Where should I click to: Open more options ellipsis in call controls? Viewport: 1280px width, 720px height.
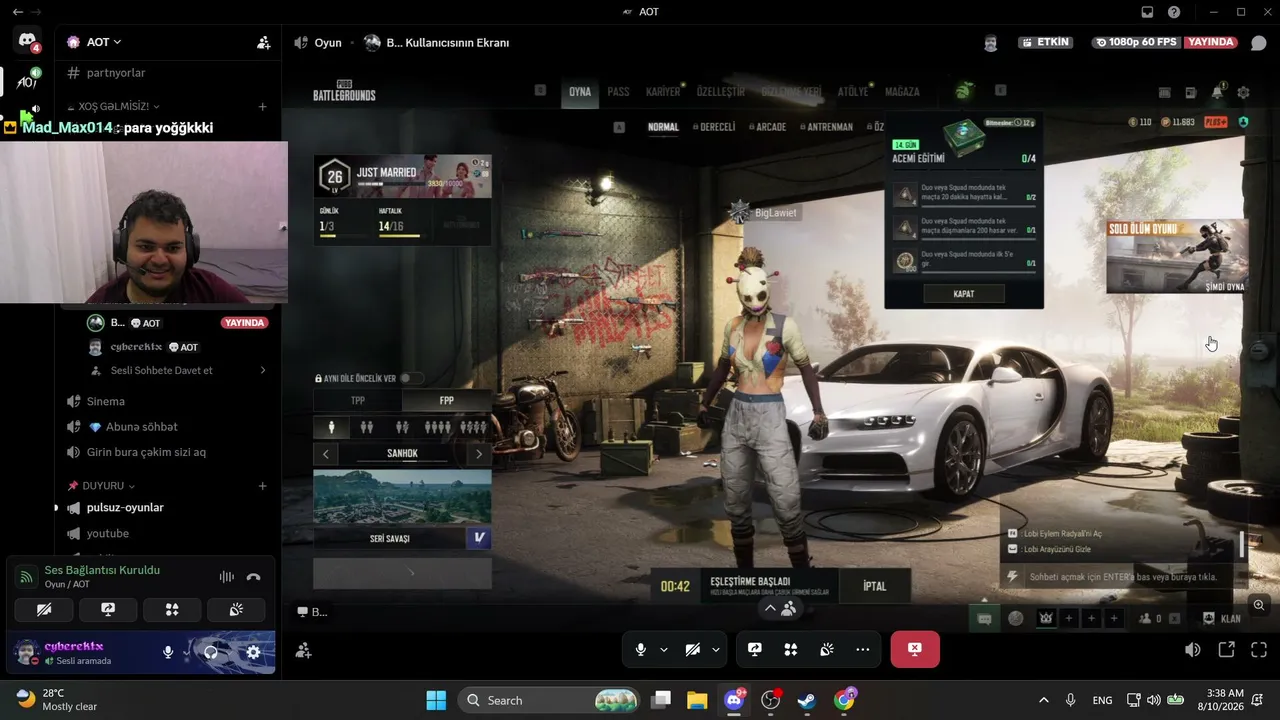click(863, 649)
